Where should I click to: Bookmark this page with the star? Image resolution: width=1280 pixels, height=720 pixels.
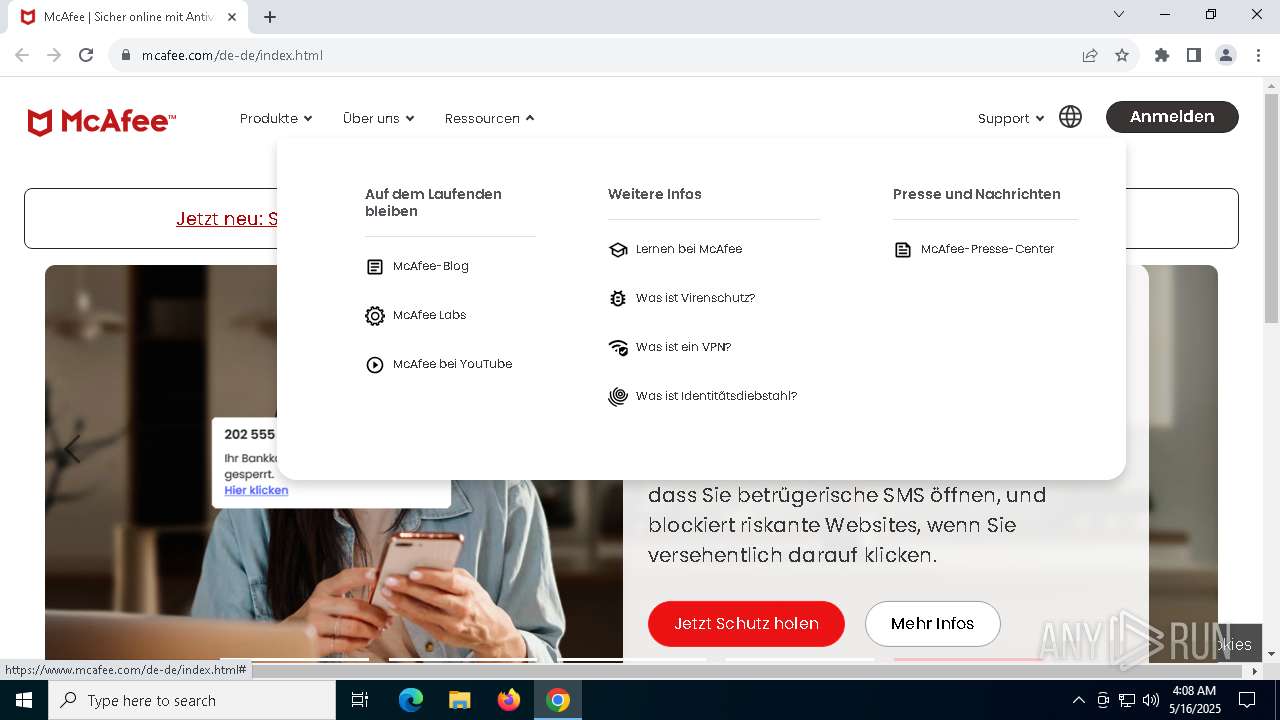tap(1122, 55)
